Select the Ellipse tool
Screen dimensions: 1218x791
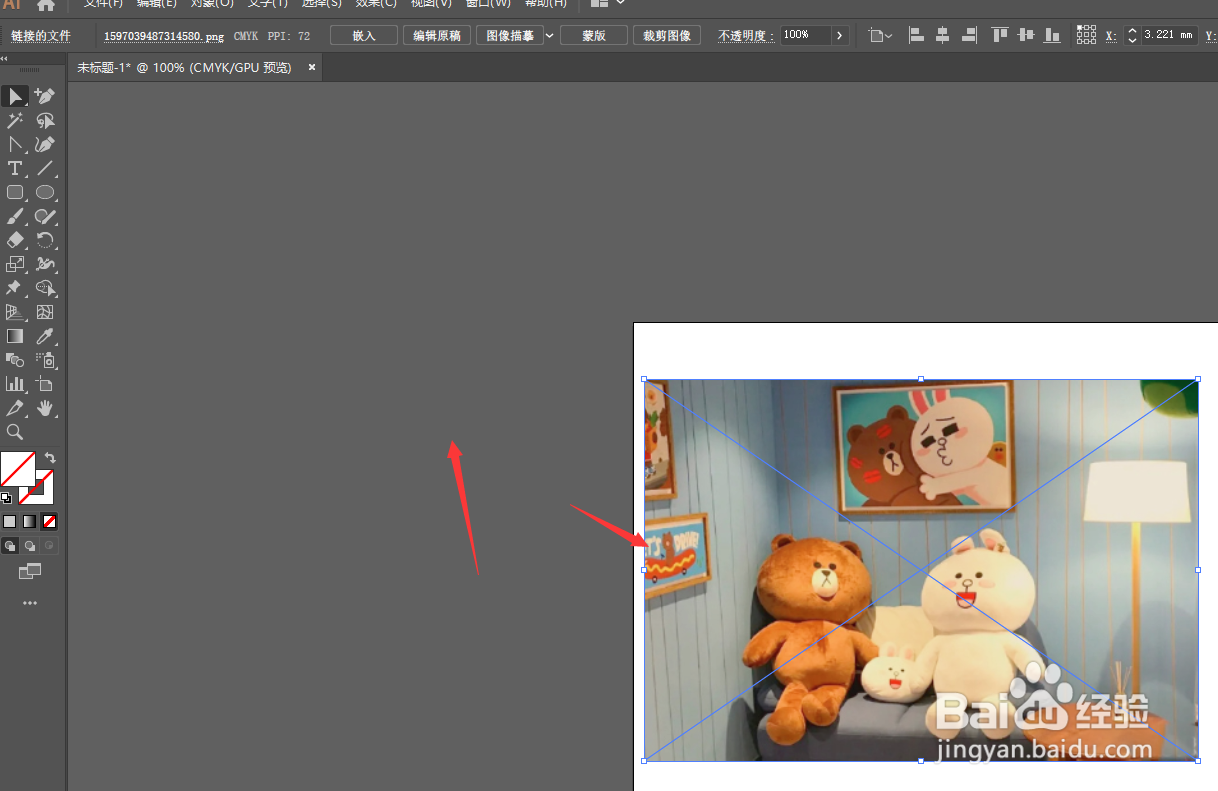pyautogui.click(x=45, y=192)
